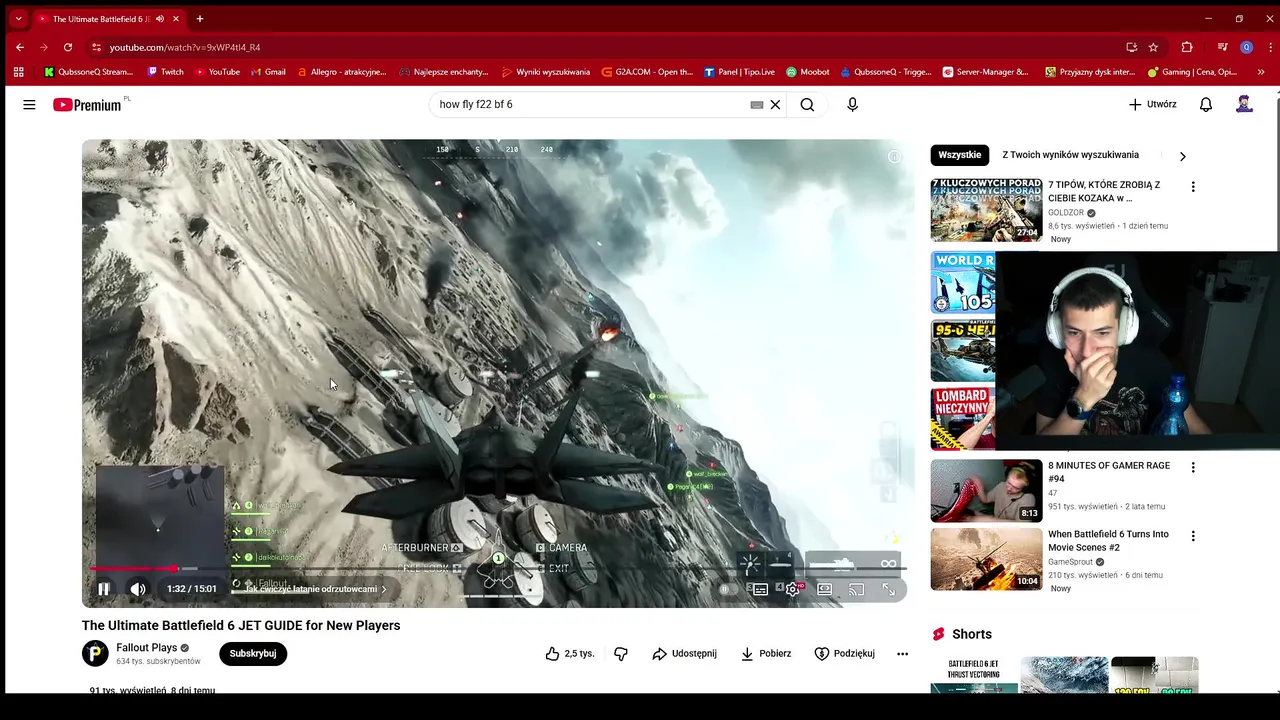Viewport: 1280px width, 720px height.
Task: Open Fallout Plays channel avatar
Action: 95,654
